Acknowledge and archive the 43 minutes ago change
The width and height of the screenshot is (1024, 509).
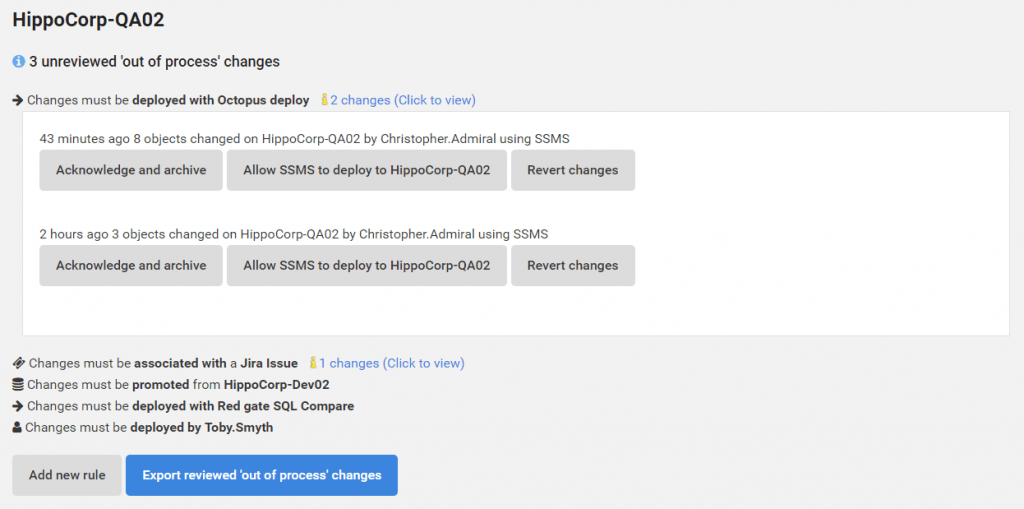[131, 170]
